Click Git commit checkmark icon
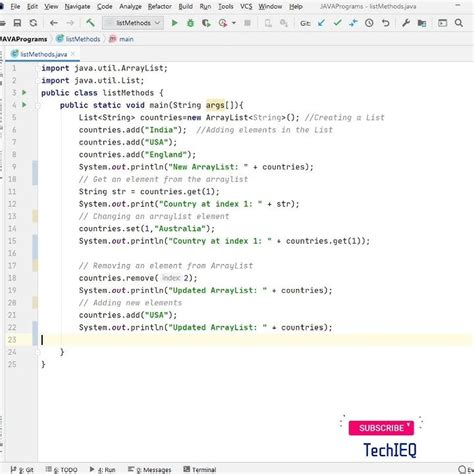This screenshot has height=474, width=474. pyautogui.click(x=337, y=23)
